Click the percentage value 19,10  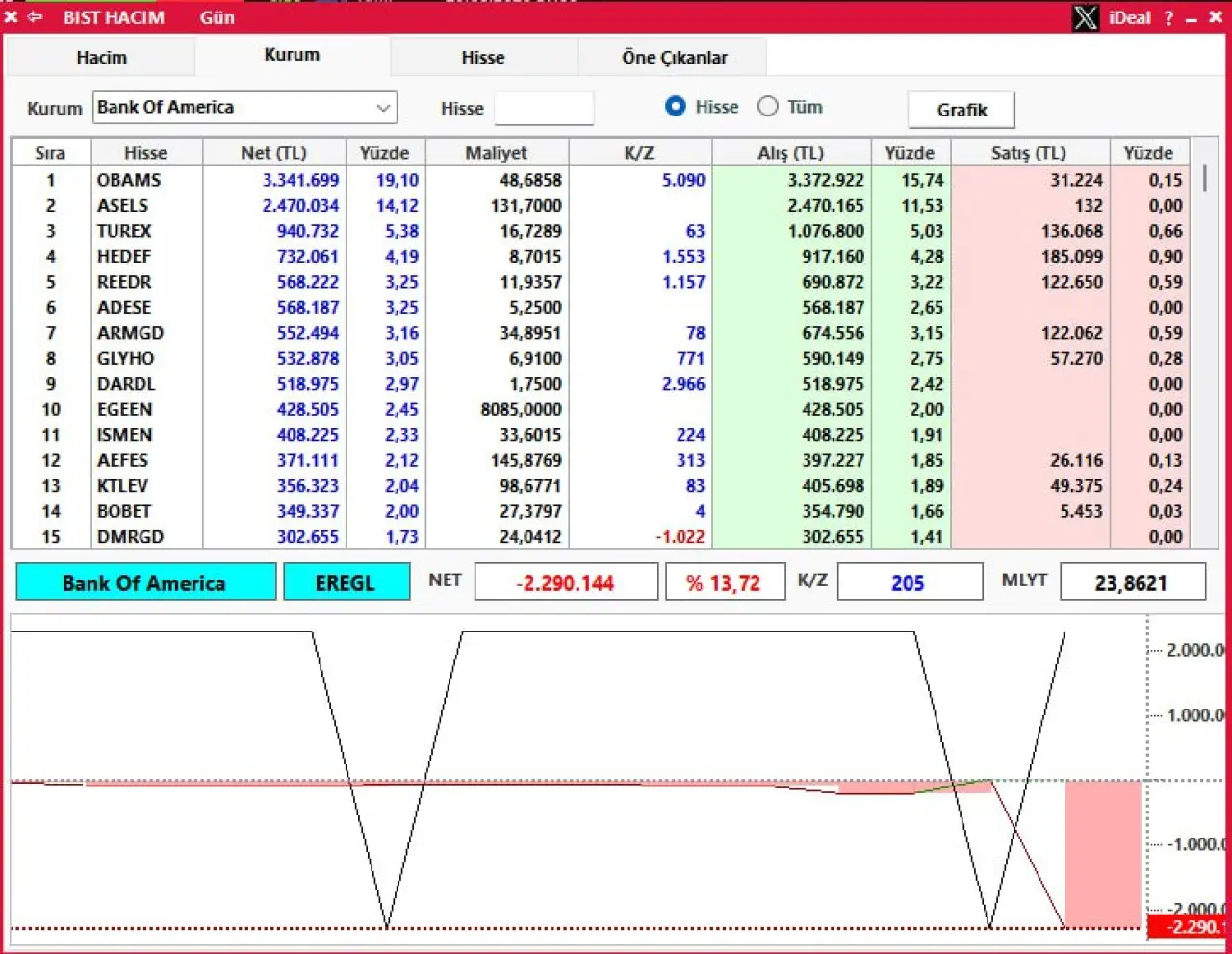[398, 180]
